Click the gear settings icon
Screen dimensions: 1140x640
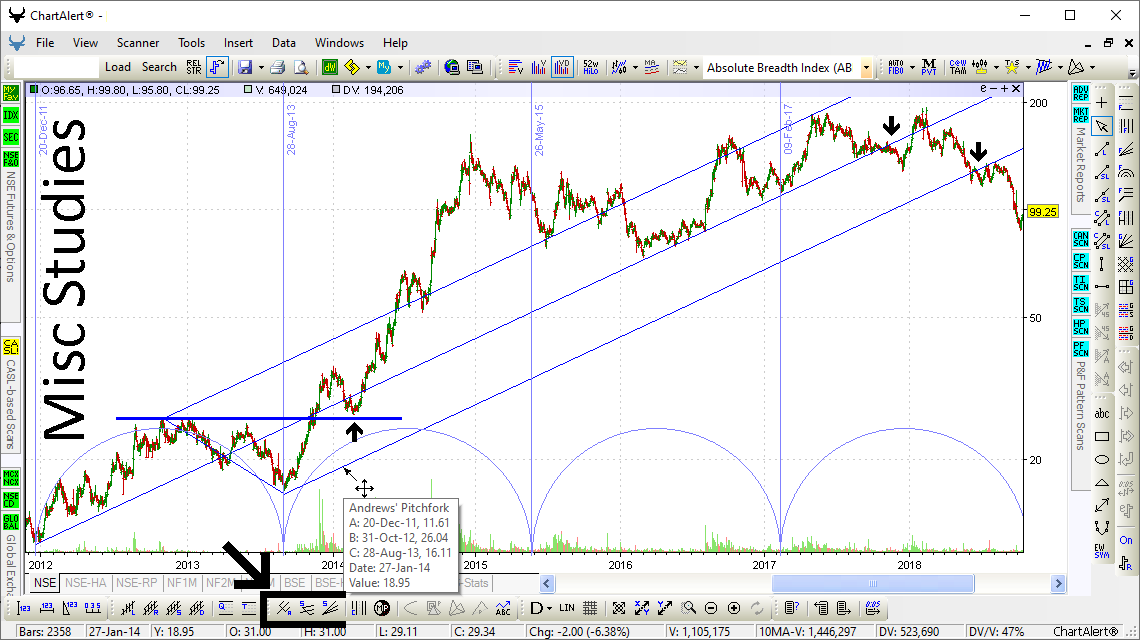422,67
